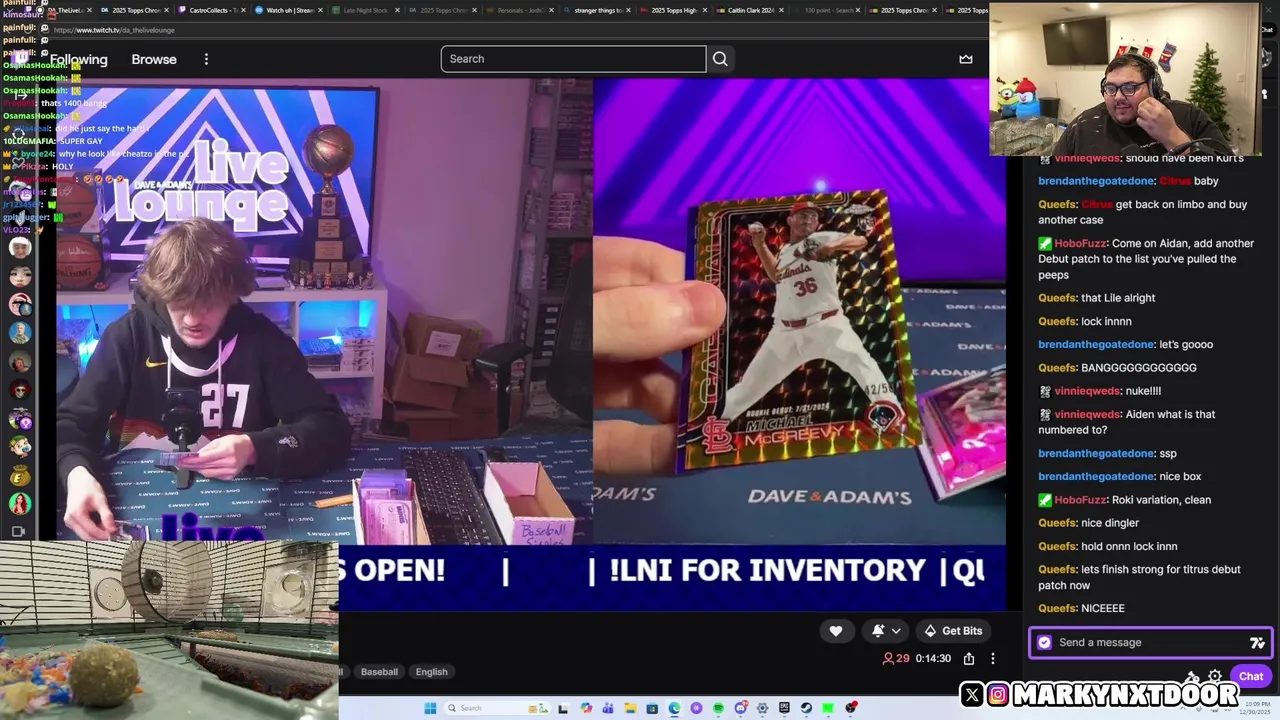Switch to the Late Night Stock tab
This screenshot has width=1280, height=720.
(365, 10)
